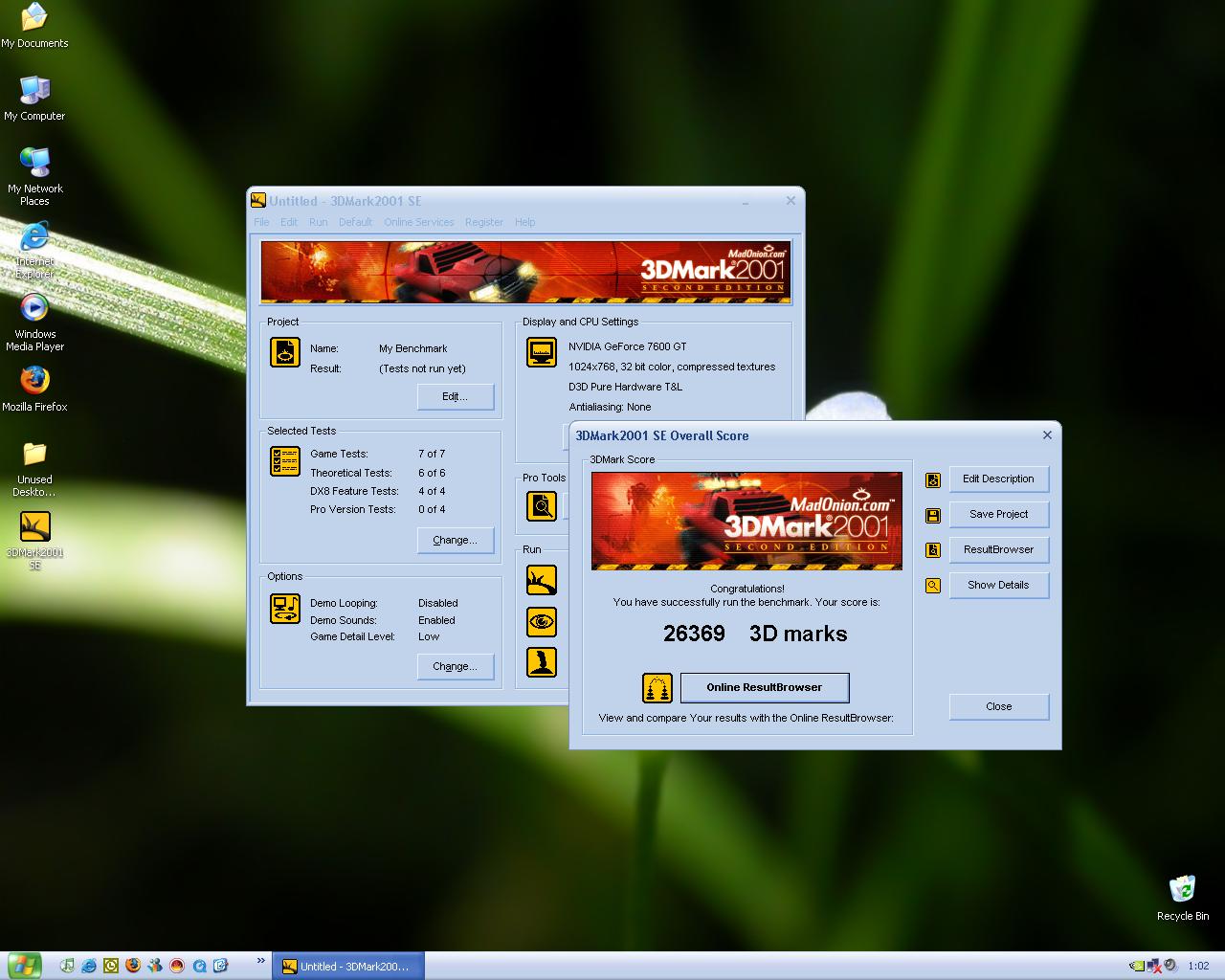Click the Game joystick icon in Run section
The height and width of the screenshot is (980, 1225).
click(x=542, y=662)
